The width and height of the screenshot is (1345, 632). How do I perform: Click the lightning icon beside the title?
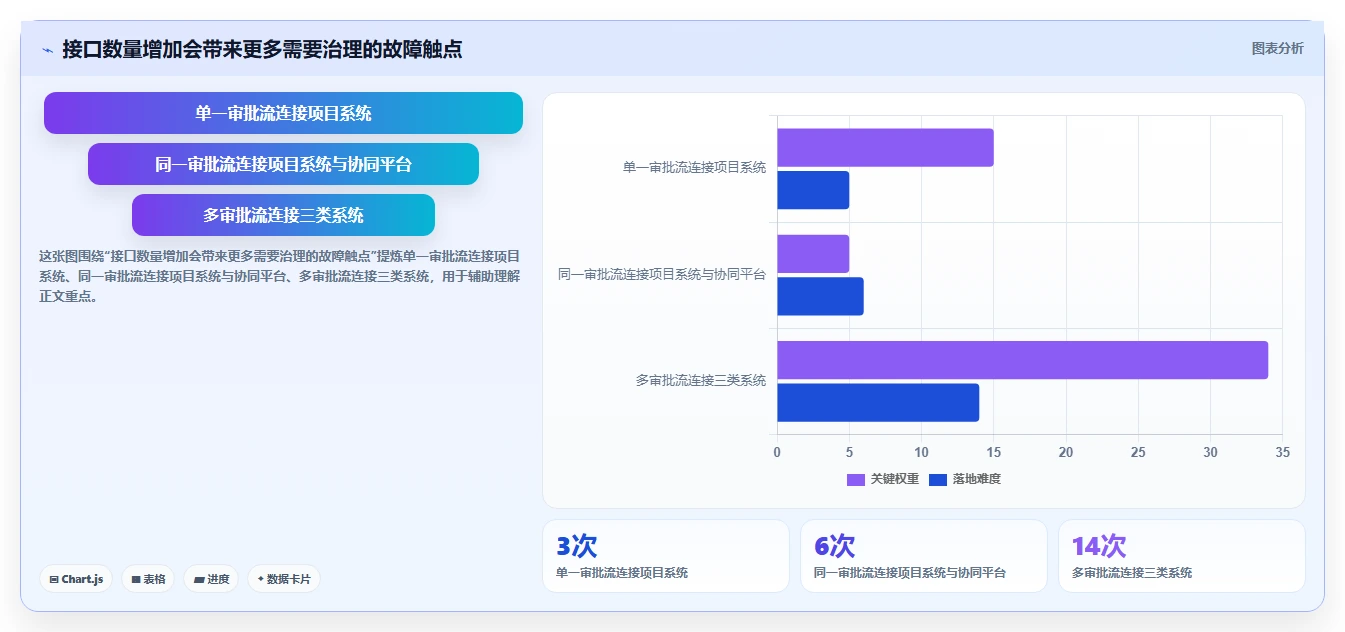tap(47, 49)
